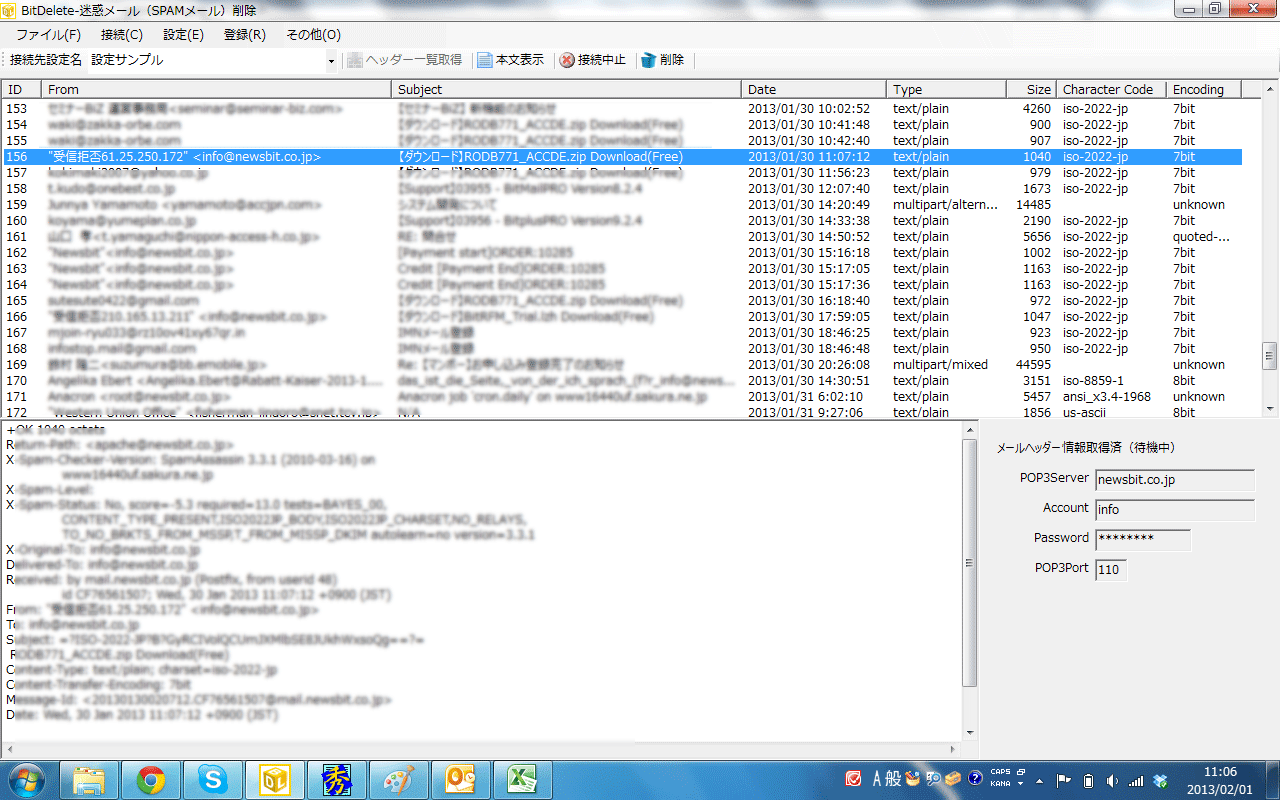Image resolution: width=1280 pixels, height=800 pixels.
Task: Click the Password input field
Action: 1143,539
